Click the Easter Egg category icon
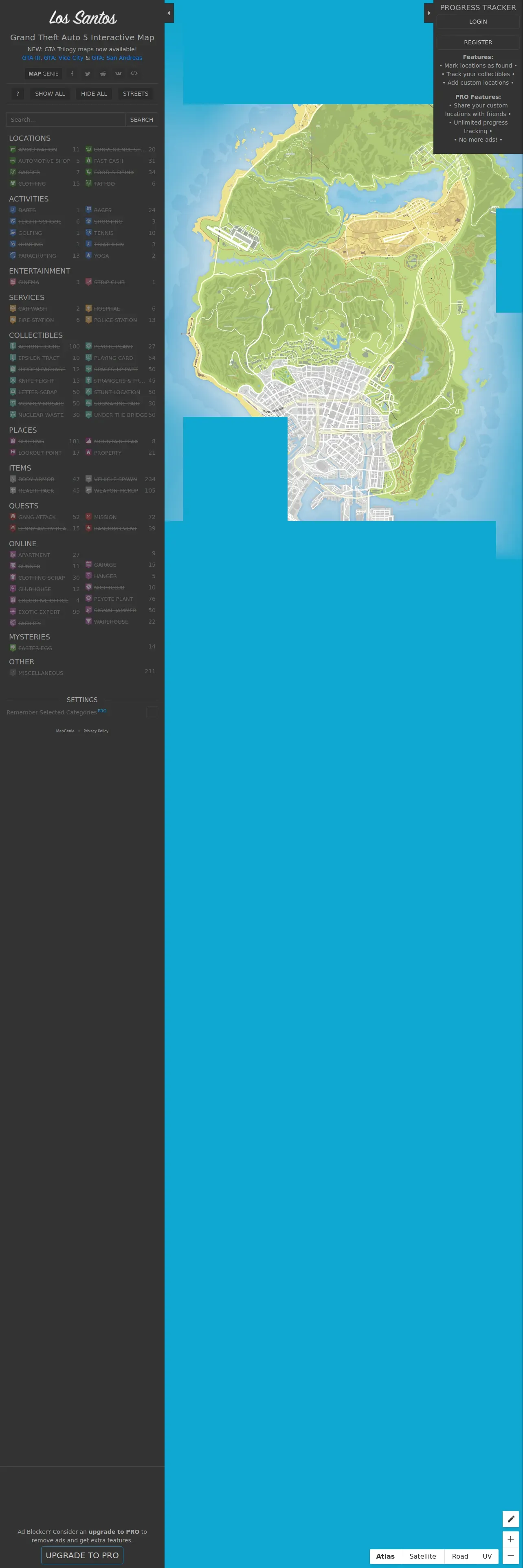 (13, 648)
